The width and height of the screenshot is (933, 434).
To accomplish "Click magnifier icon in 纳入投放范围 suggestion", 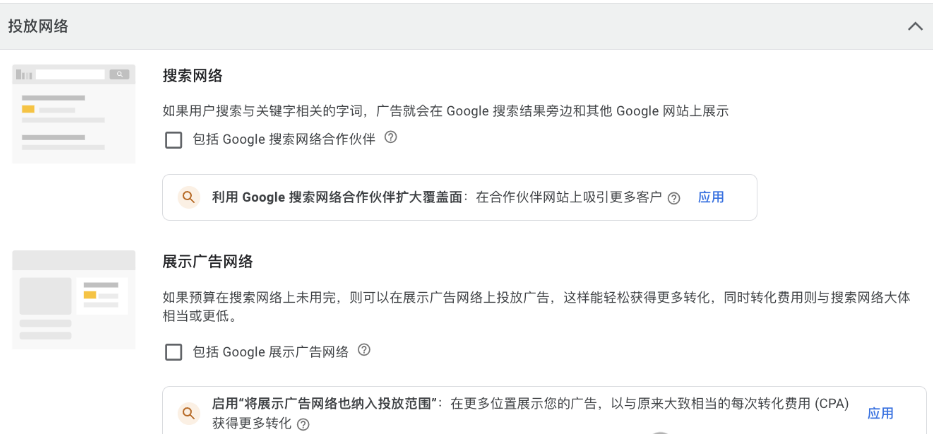I will point(189,413).
